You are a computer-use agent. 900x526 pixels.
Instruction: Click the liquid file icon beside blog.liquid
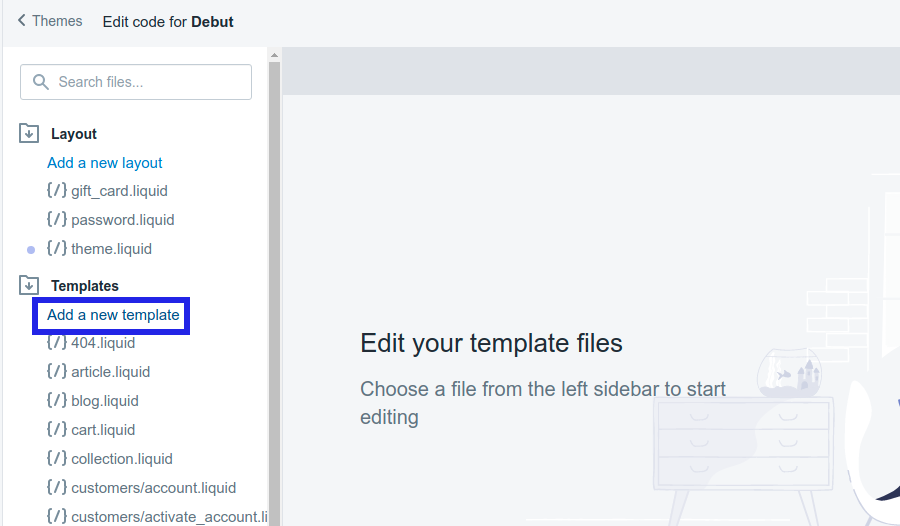click(x=57, y=401)
